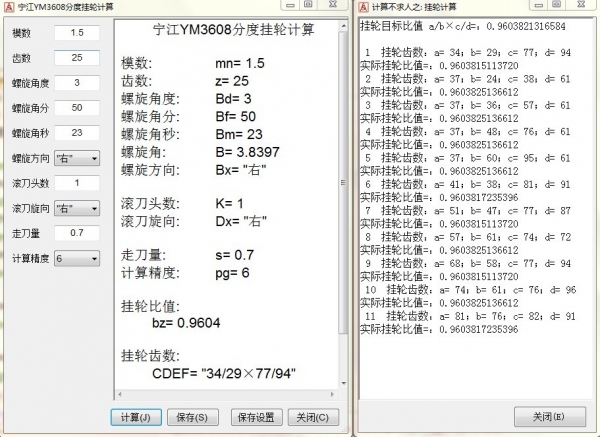Open the 计算精度 dropdown
This screenshot has height=437, width=600.
click(x=77, y=258)
